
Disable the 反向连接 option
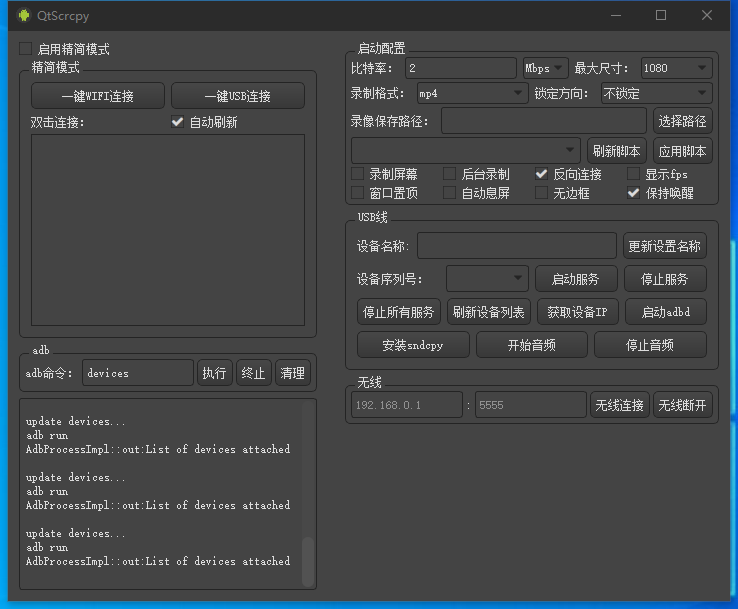click(x=542, y=174)
